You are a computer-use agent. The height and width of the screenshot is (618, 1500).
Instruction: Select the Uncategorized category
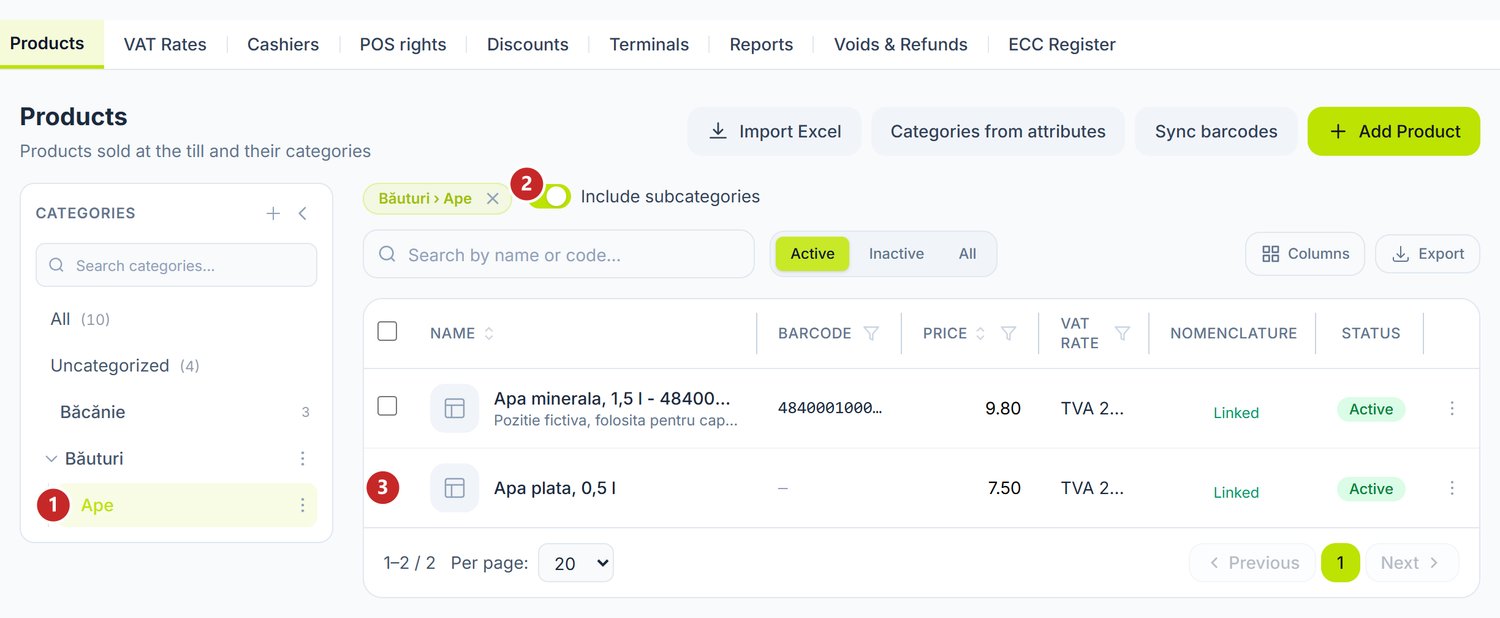click(177, 366)
